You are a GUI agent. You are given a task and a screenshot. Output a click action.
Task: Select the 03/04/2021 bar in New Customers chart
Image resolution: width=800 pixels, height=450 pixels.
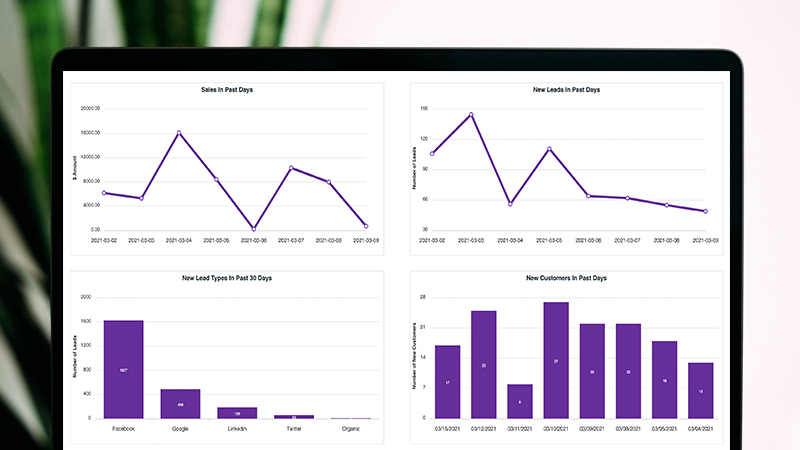pyautogui.click(x=701, y=390)
